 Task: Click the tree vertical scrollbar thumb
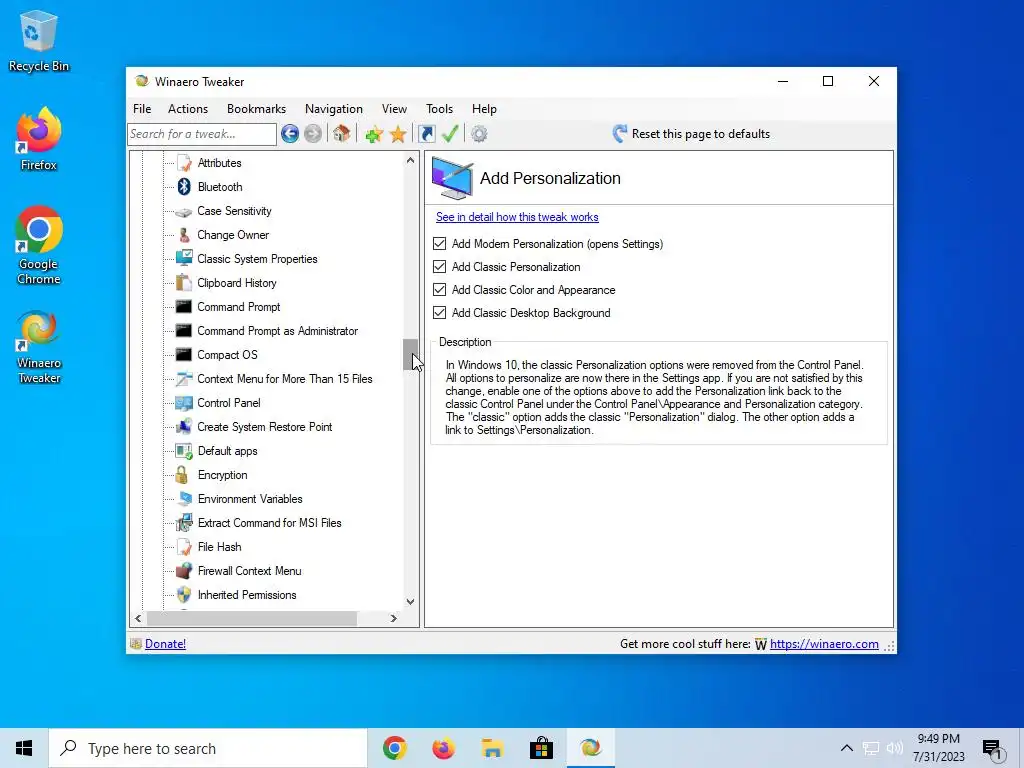click(x=410, y=355)
